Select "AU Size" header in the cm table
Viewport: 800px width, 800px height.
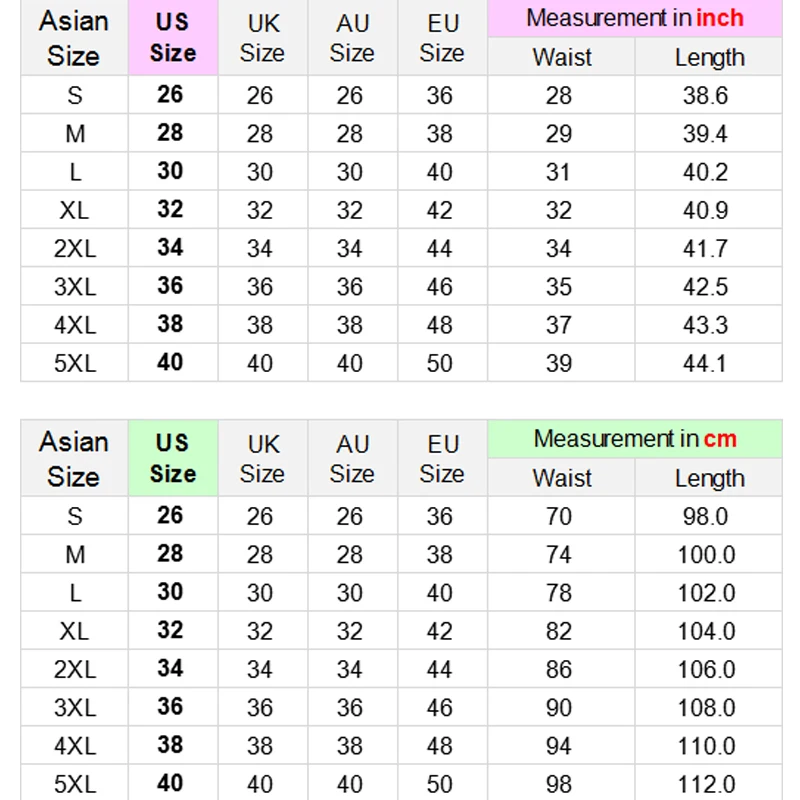coord(353,458)
